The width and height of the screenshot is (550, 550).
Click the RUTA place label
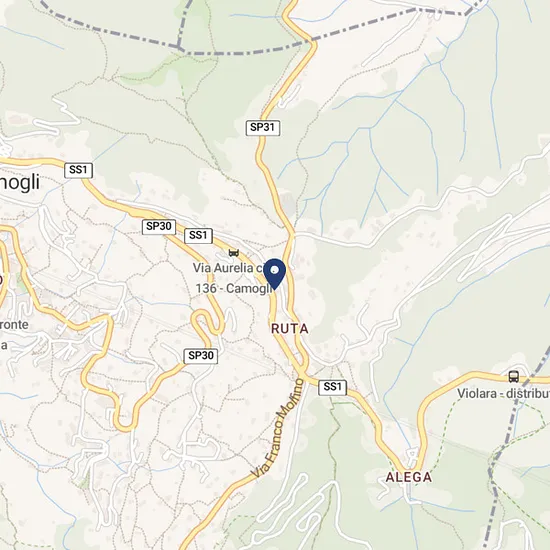click(290, 329)
